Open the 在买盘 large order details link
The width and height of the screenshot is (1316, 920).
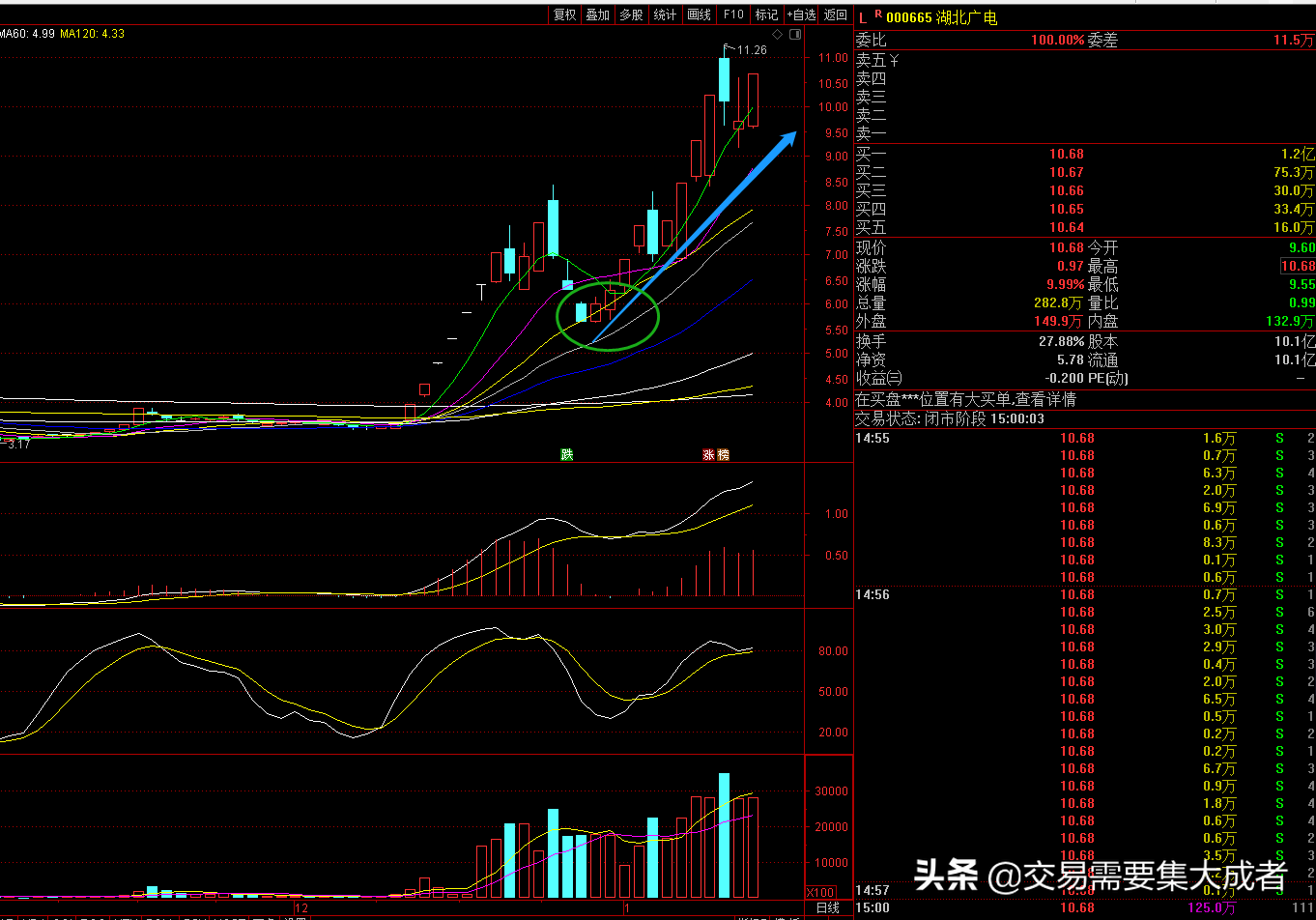tap(964, 399)
